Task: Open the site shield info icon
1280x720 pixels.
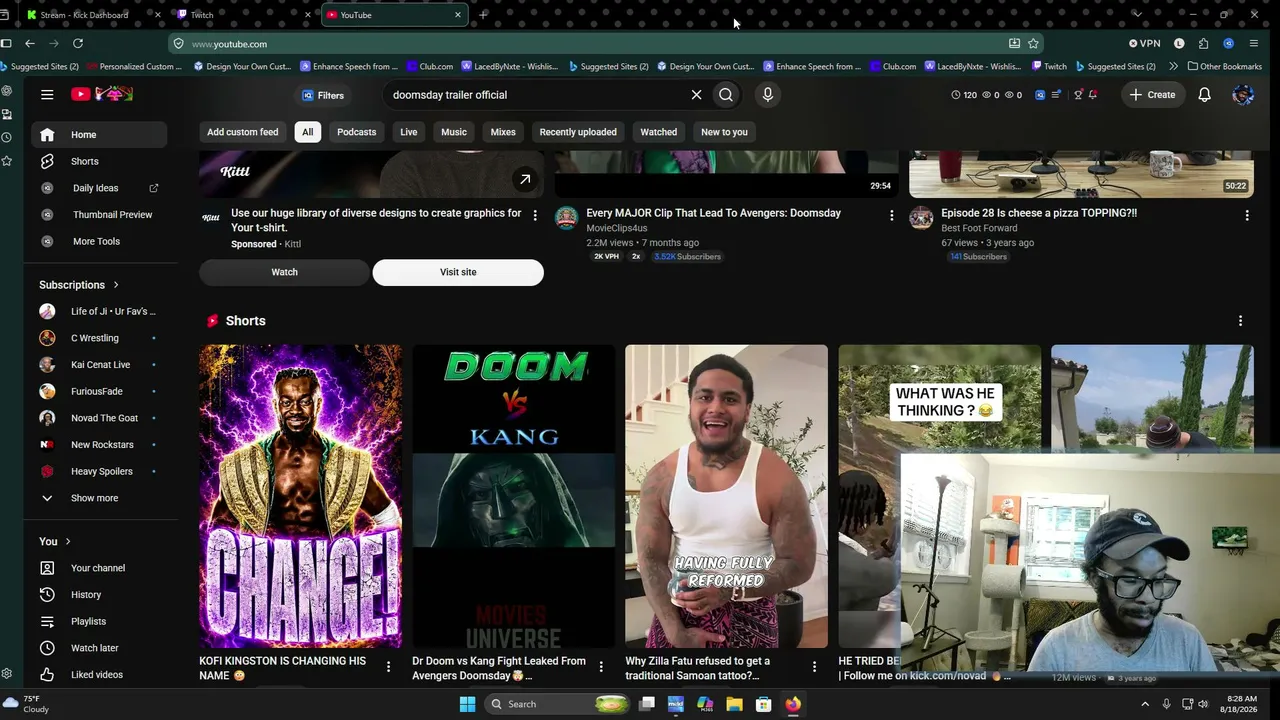Action: [x=178, y=44]
